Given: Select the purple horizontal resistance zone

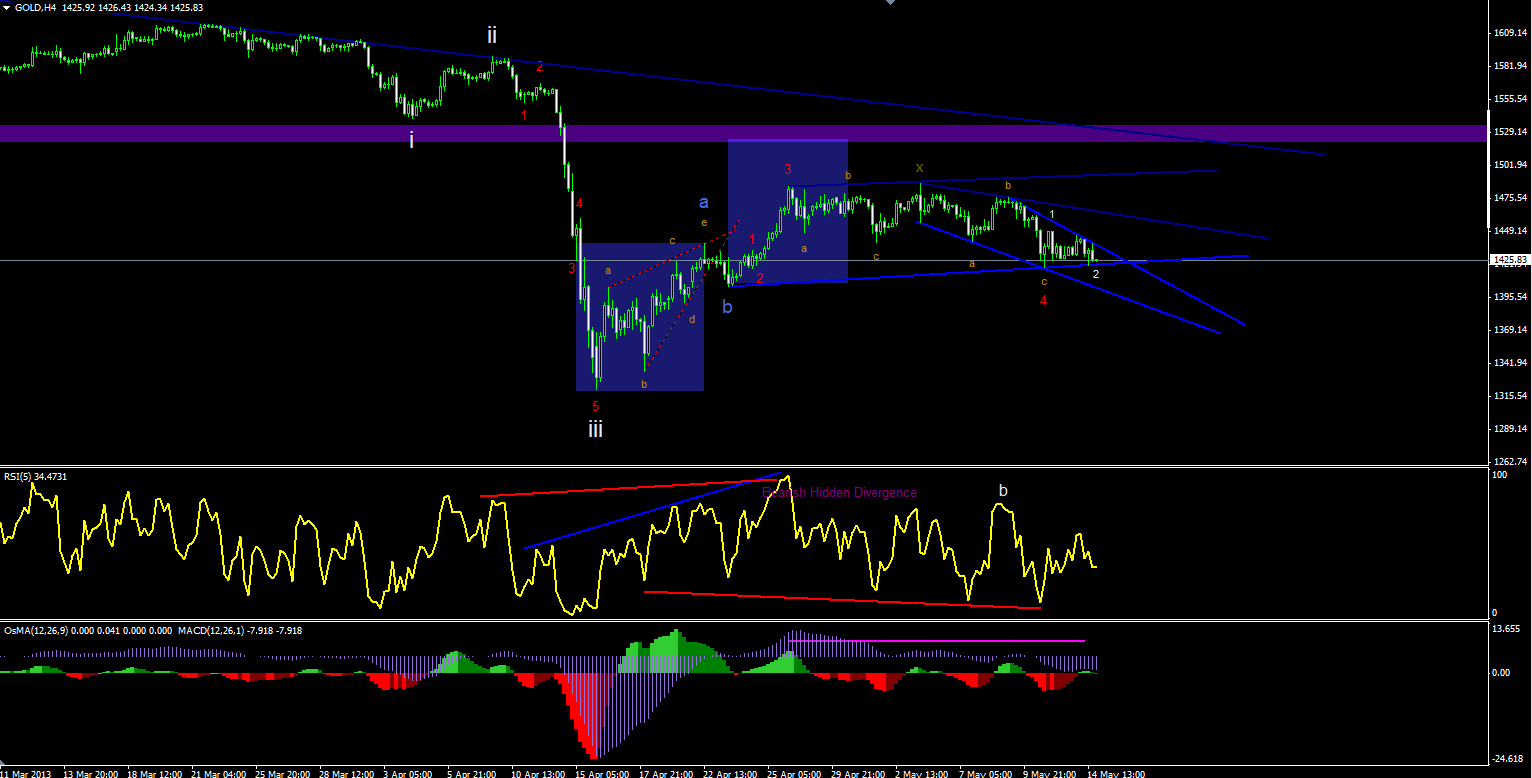Looking at the screenshot, I should [x=743, y=133].
